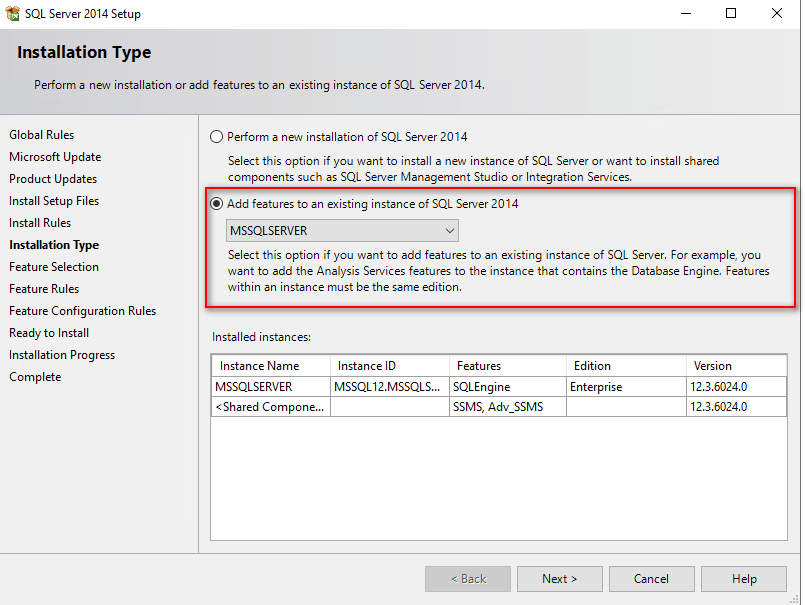Maximize the setup window
This screenshot has width=805, height=605.
[730, 14]
